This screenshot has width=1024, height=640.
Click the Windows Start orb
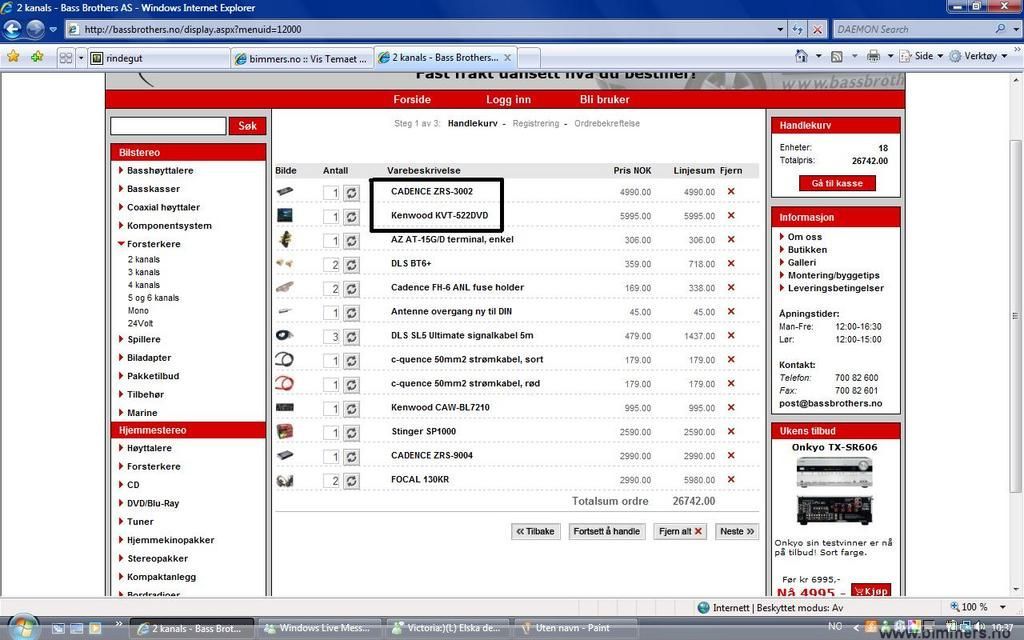(x=22, y=628)
